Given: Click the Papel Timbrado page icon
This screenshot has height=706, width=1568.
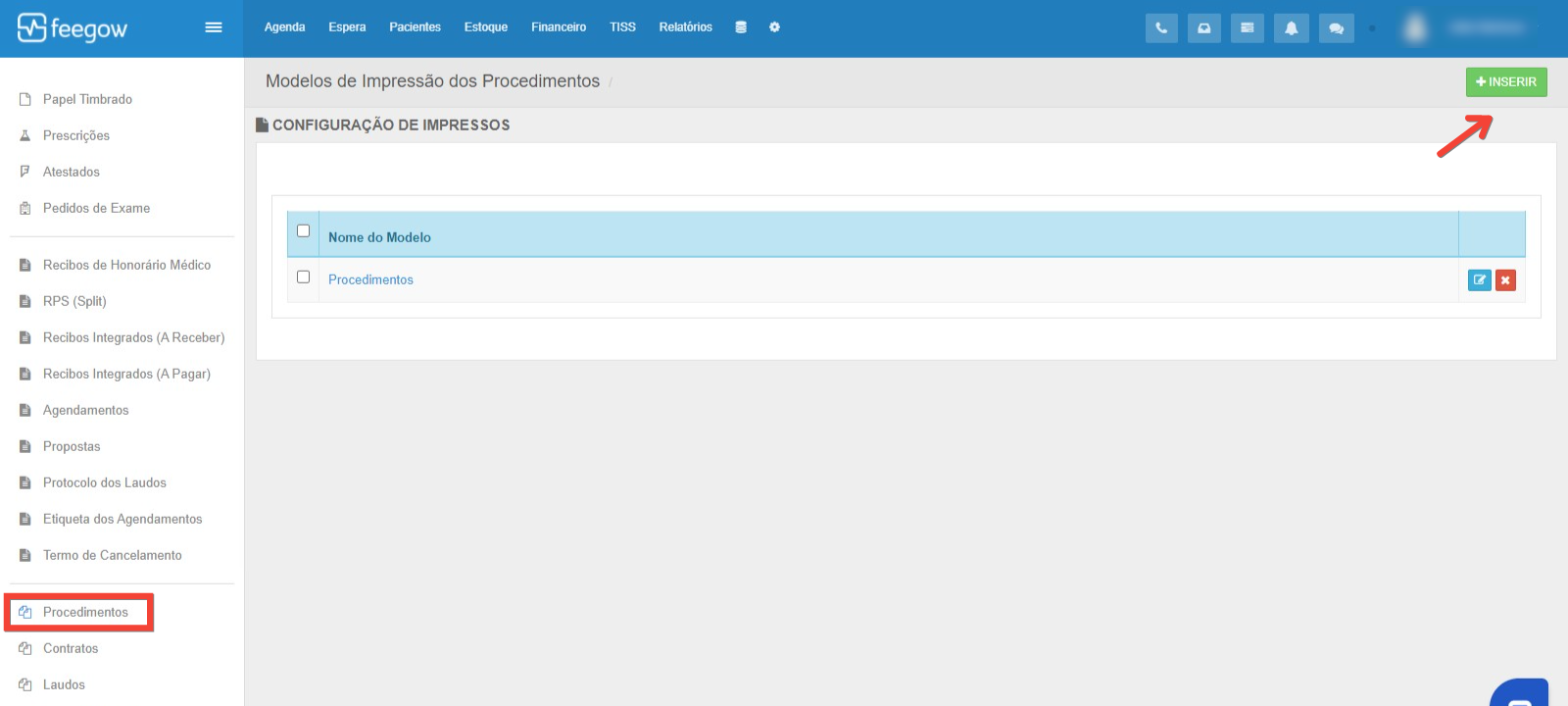Looking at the screenshot, I should click(25, 99).
